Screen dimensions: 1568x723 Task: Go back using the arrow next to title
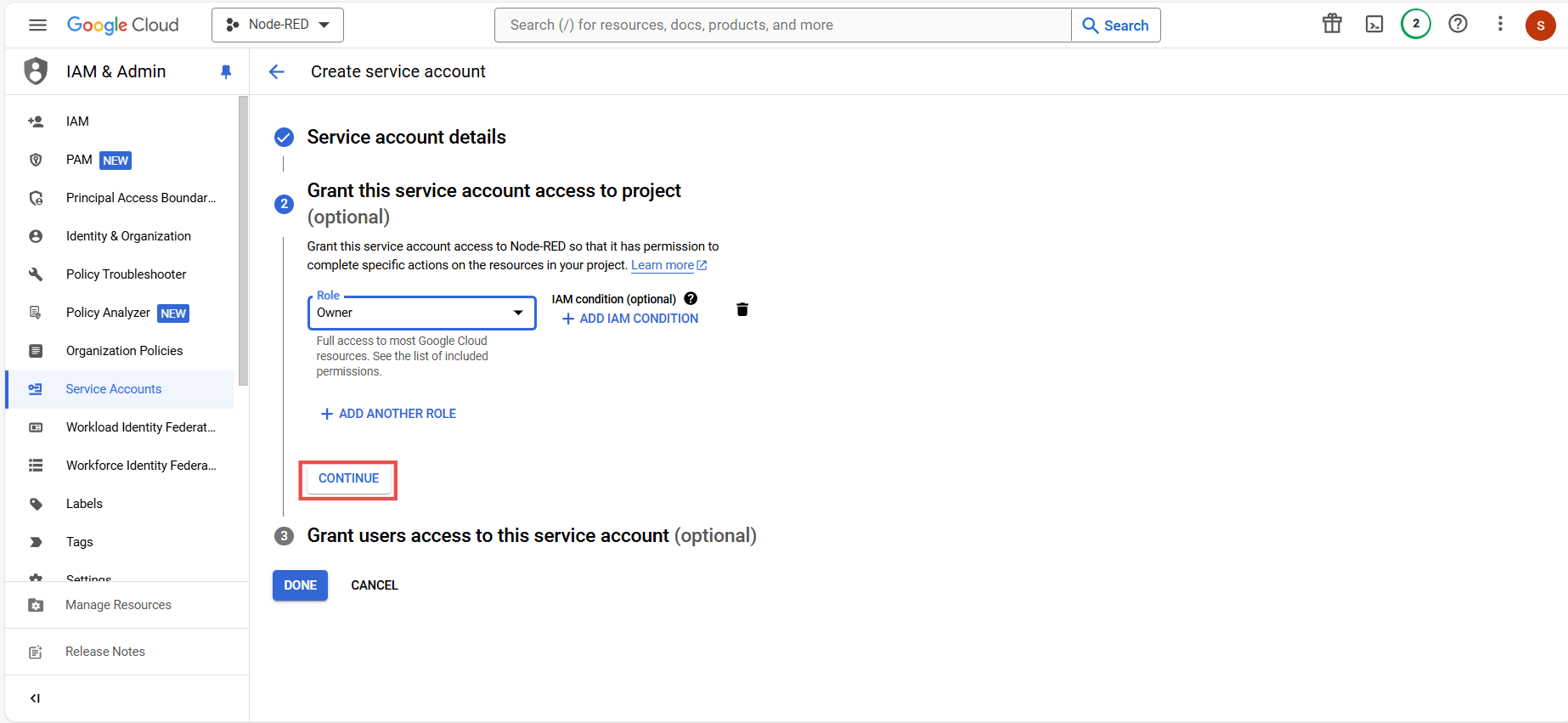pos(277,71)
